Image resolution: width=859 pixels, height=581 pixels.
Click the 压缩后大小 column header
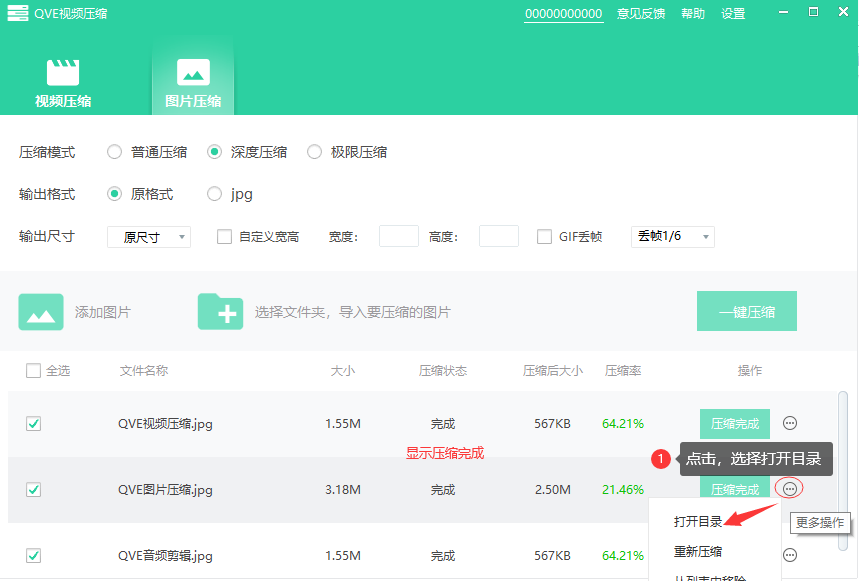pyautogui.click(x=553, y=371)
